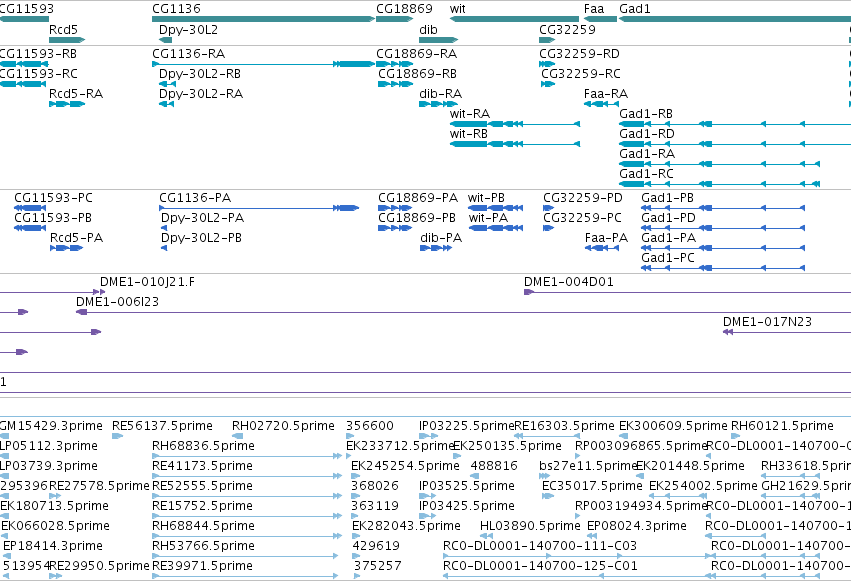Select BAC clone DME1-010J21.F
This screenshot has height=581, width=851.
click(x=147, y=282)
